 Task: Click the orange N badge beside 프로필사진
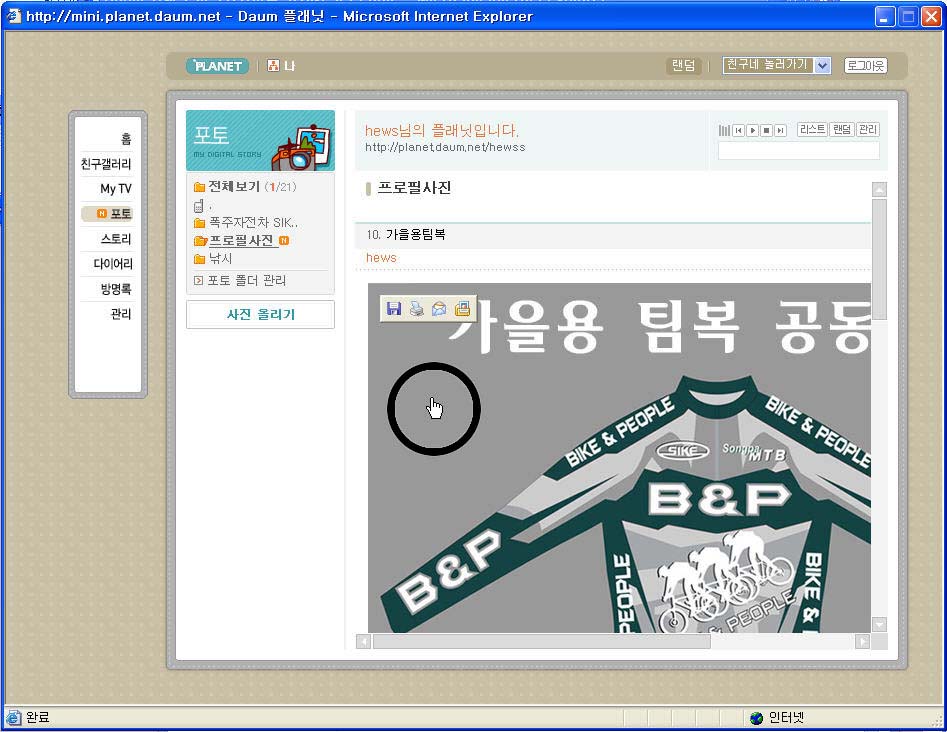(284, 240)
